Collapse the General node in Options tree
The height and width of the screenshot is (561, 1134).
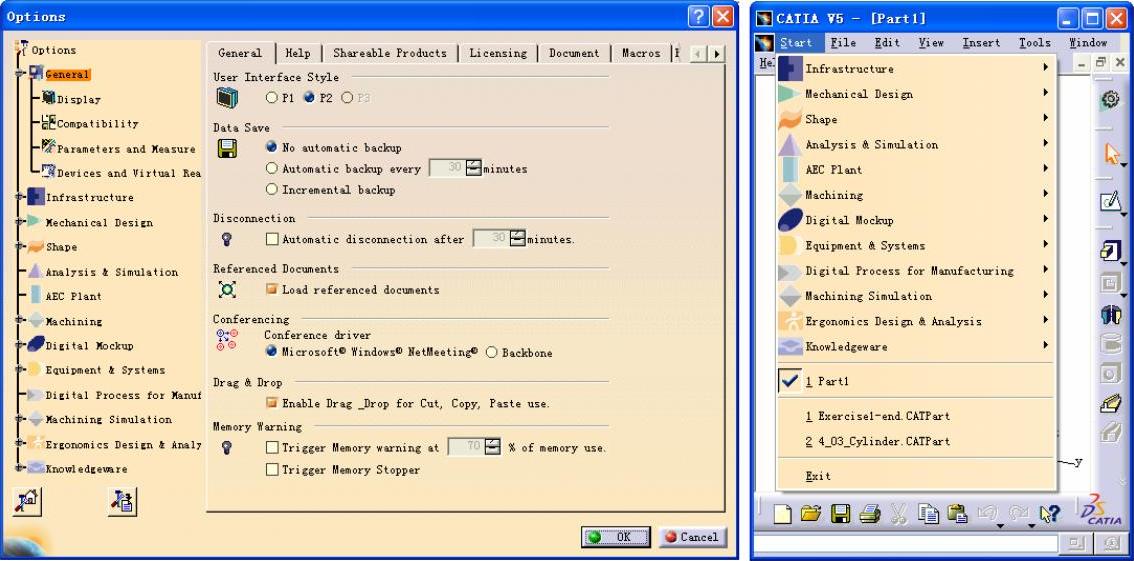(19, 74)
